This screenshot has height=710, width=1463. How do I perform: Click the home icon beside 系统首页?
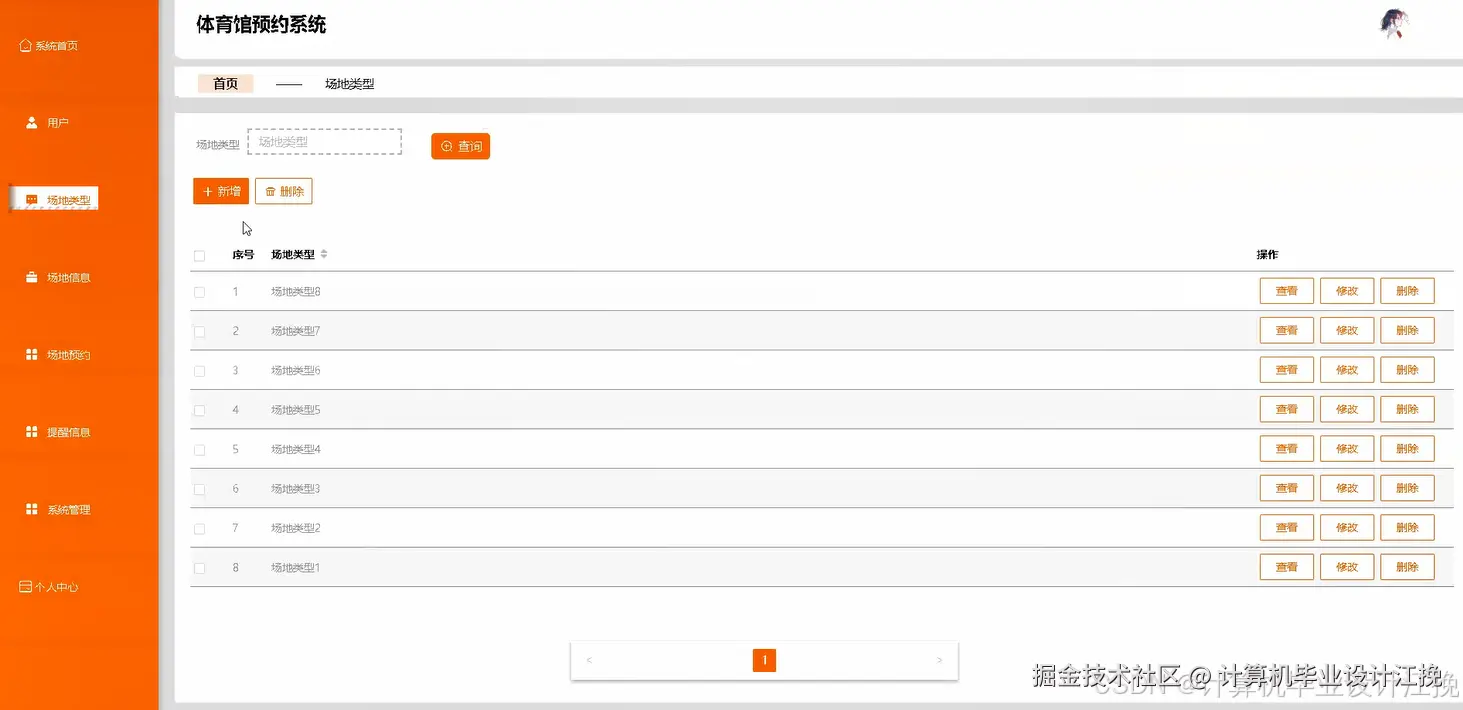point(25,45)
